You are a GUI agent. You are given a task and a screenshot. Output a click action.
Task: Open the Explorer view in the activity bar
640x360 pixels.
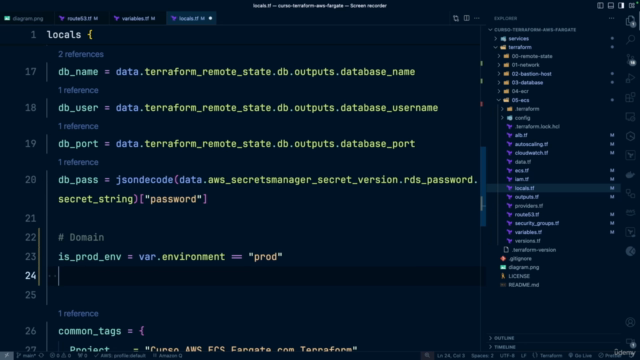click(630, 21)
